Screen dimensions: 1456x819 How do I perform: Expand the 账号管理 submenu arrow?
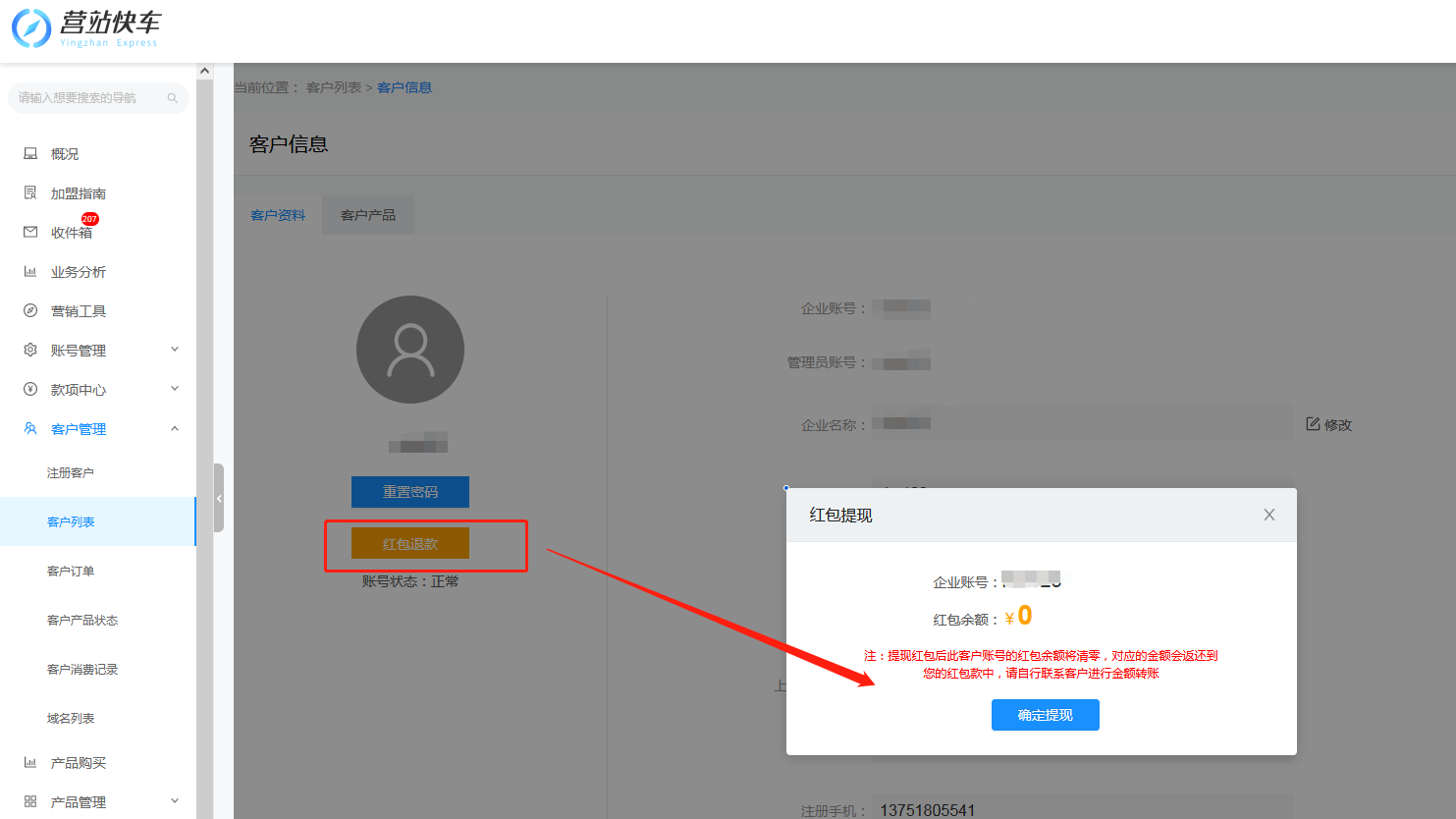click(175, 350)
